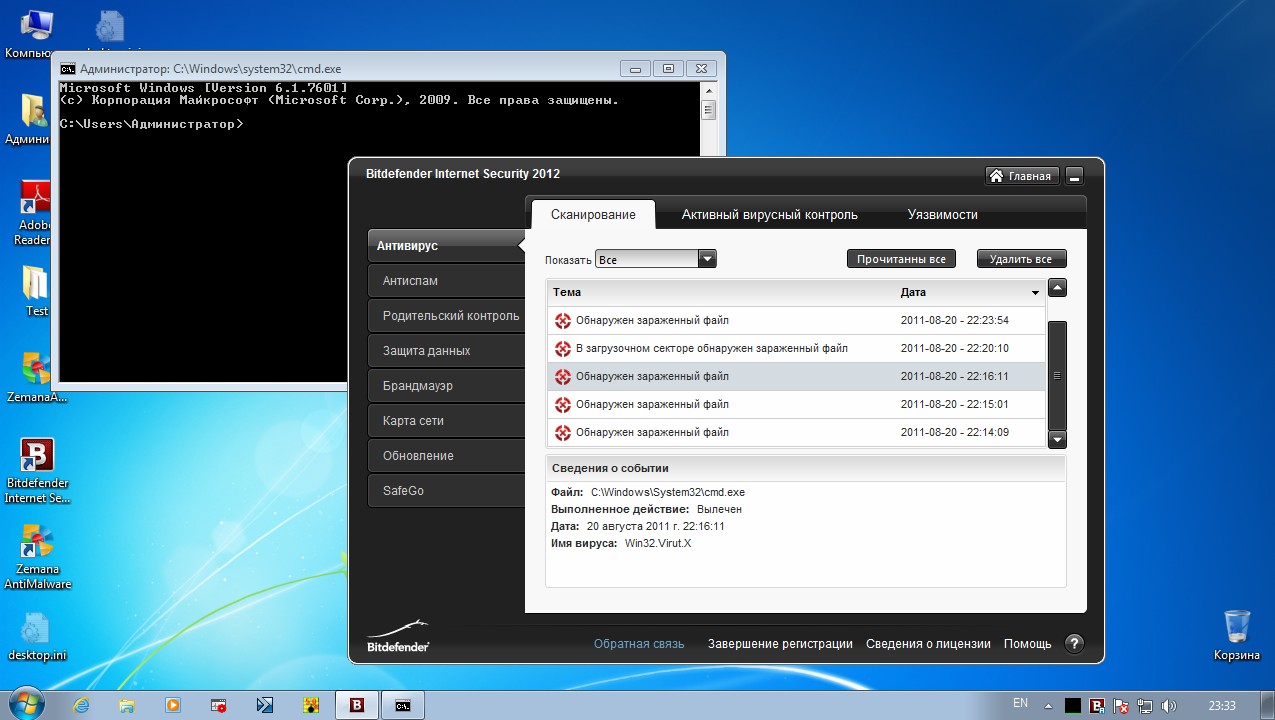The width and height of the screenshot is (1275, 720).
Task: Click the EN language indicator
Action: 1020,702
